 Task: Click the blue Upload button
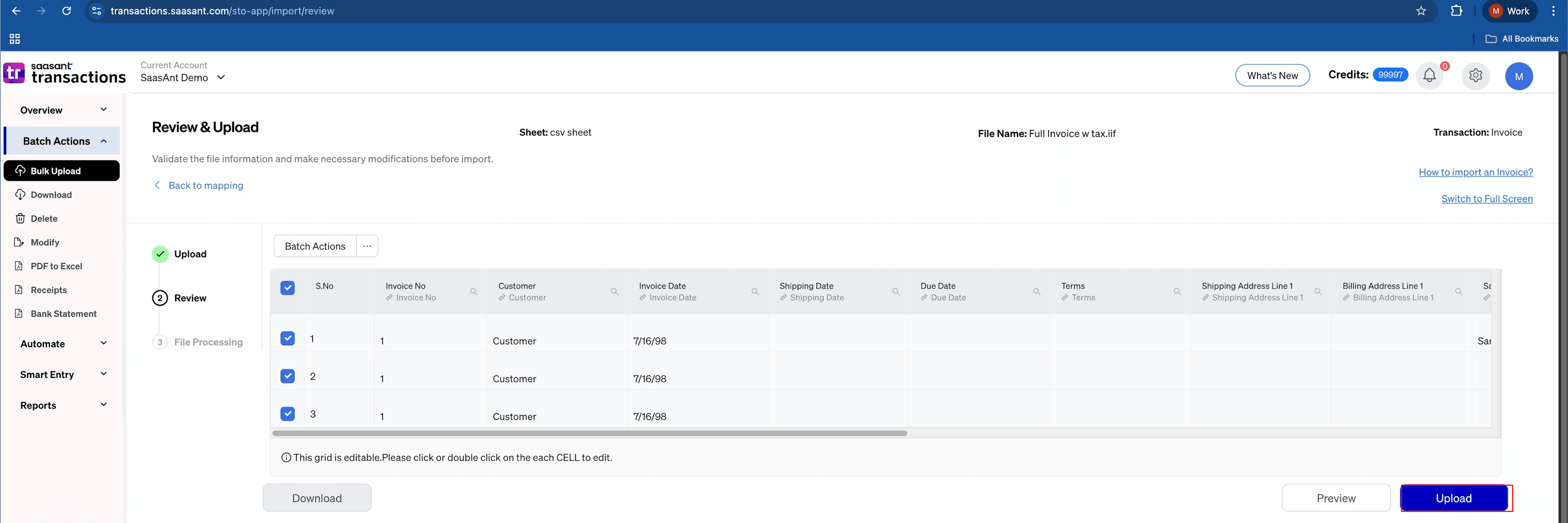point(1454,498)
